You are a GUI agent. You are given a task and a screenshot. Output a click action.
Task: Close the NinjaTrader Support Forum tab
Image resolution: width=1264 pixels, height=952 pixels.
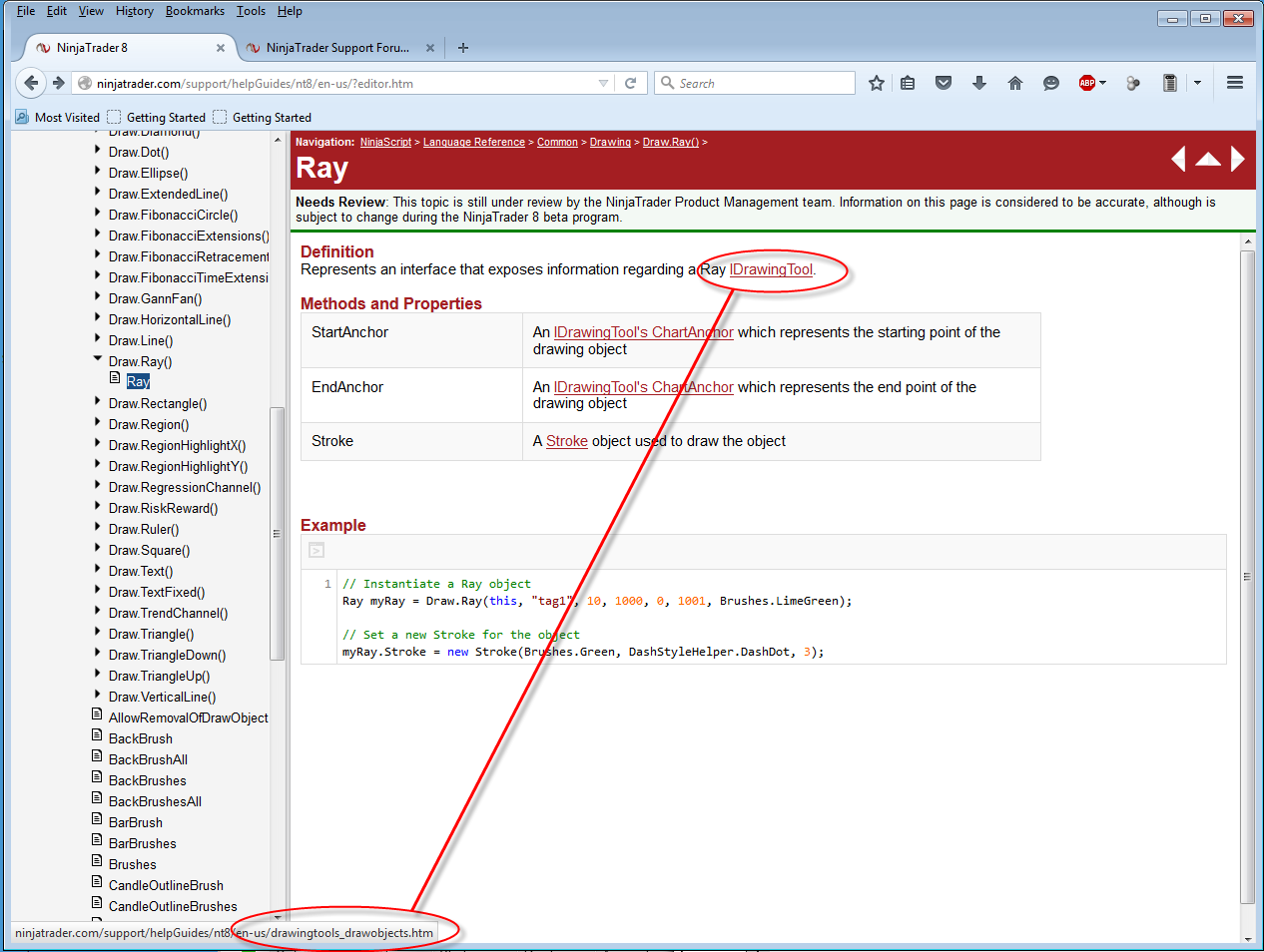(x=430, y=47)
